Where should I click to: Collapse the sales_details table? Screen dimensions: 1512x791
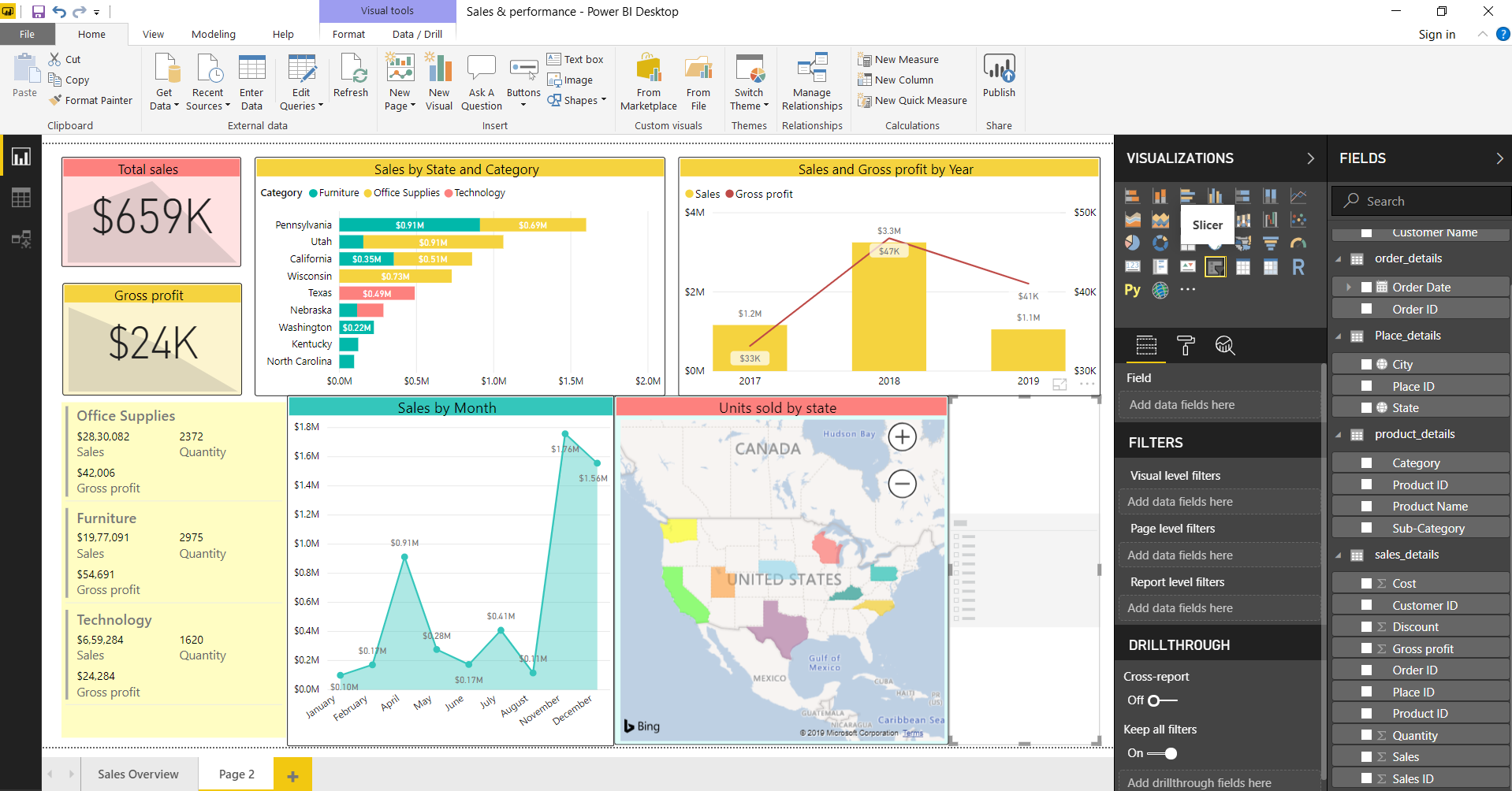tap(1339, 555)
